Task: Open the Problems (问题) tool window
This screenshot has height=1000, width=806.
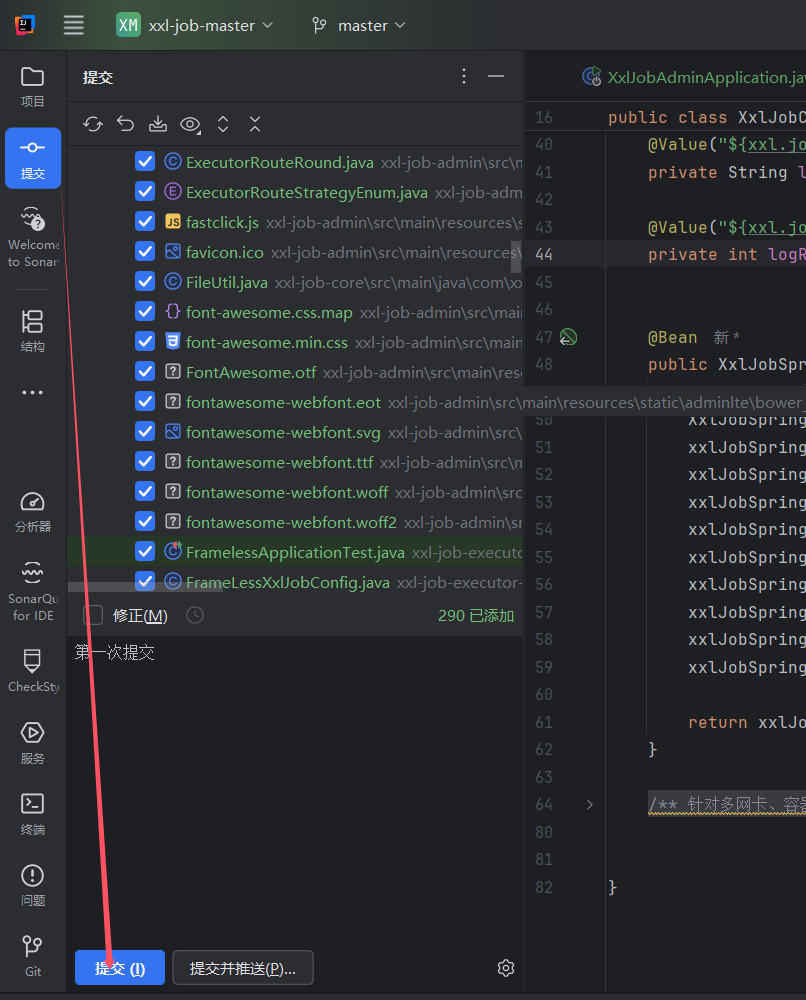Action: (33, 884)
